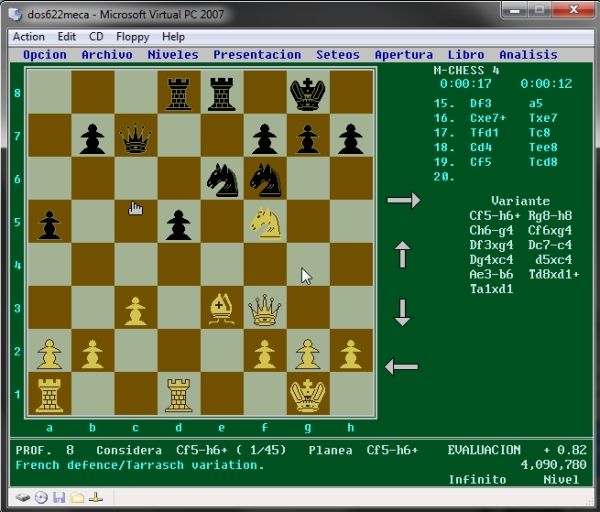Open the Apertura menu

click(x=404, y=55)
